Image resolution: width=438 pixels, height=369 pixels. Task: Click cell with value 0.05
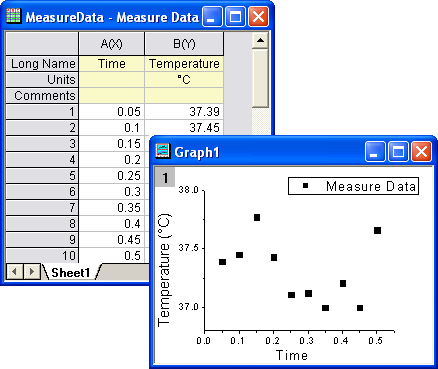coord(112,112)
